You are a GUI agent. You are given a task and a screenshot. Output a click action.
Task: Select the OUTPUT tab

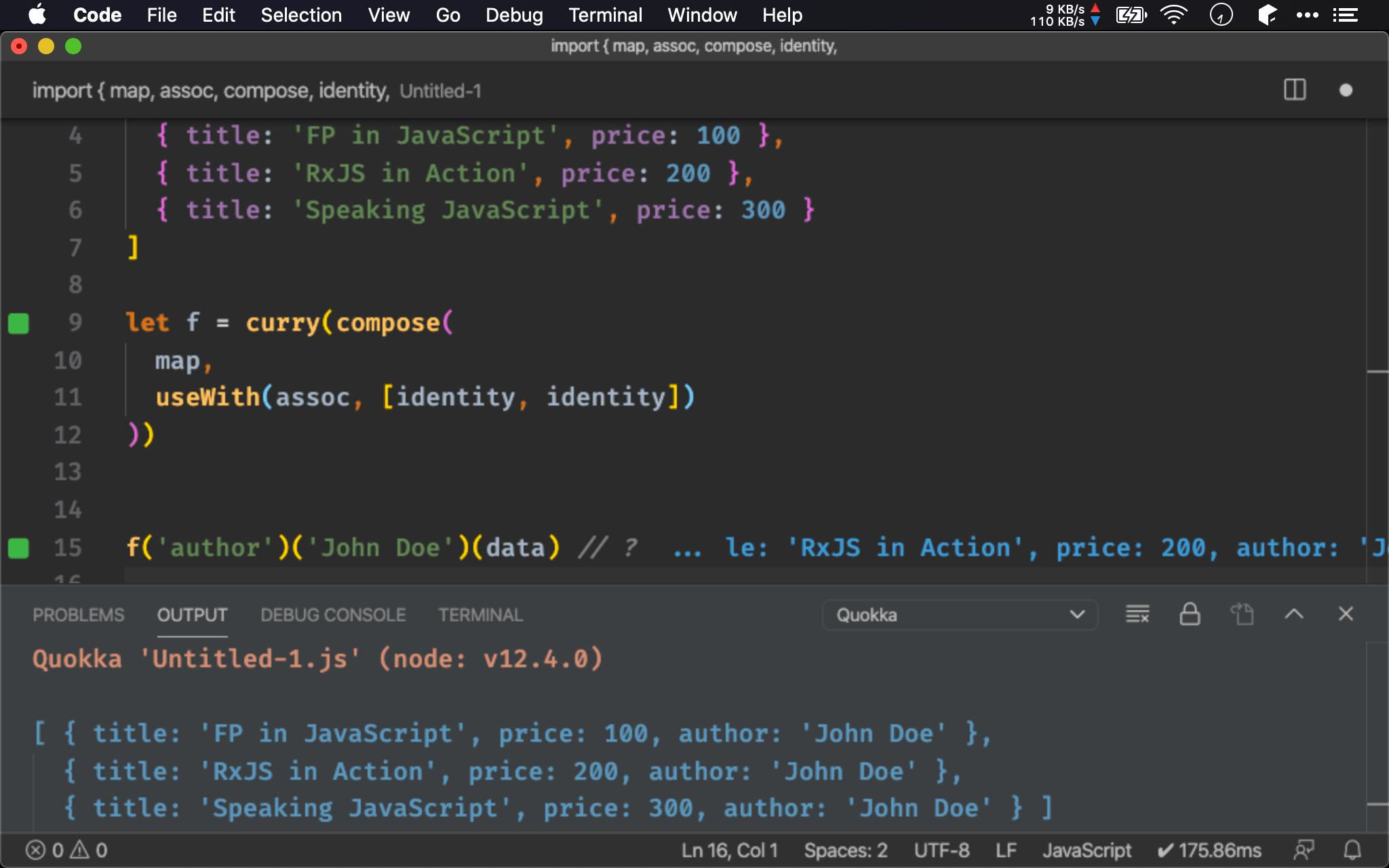[x=193, y=615]
